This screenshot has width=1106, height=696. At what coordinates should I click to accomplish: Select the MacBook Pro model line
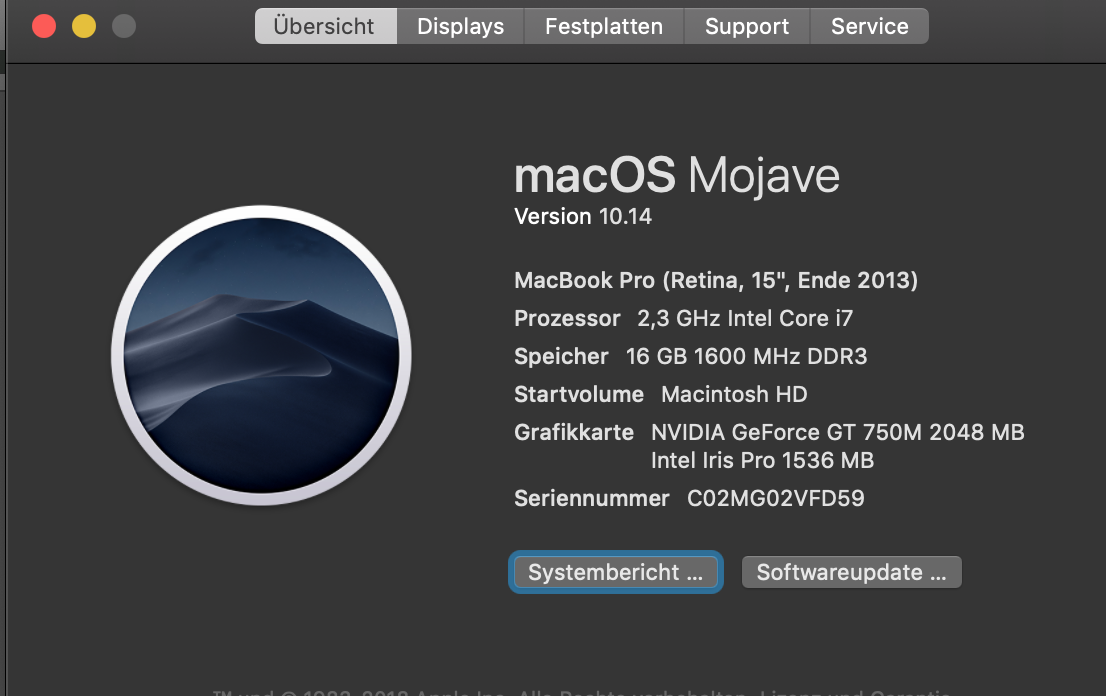pos(716,281)
